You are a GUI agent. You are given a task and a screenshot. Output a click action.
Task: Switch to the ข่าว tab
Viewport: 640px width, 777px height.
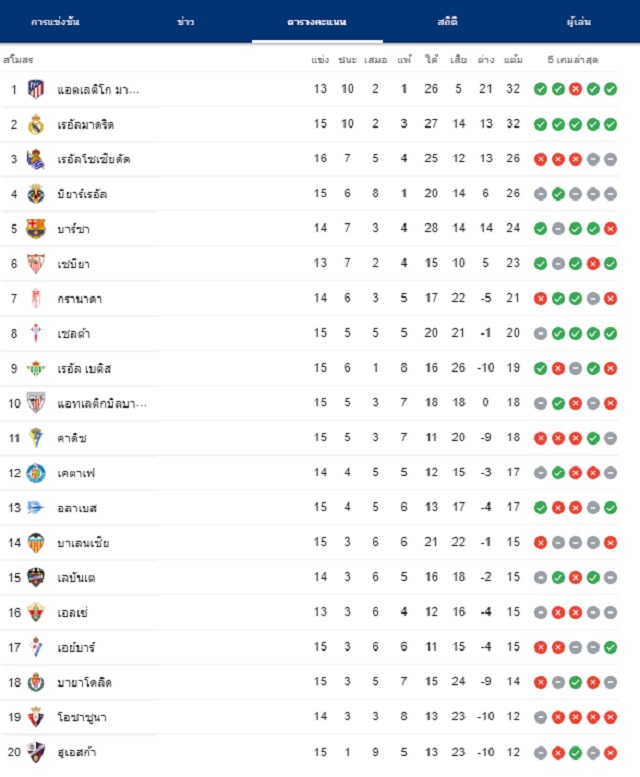coord(186,22)
